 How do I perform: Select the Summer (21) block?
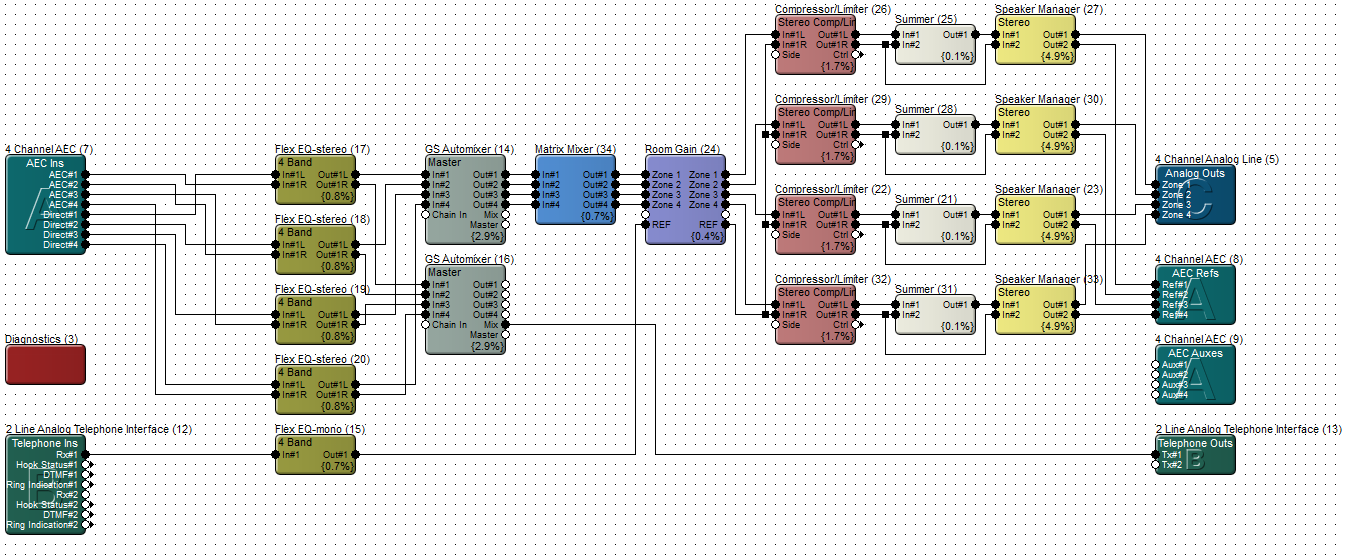pos(935,224)
